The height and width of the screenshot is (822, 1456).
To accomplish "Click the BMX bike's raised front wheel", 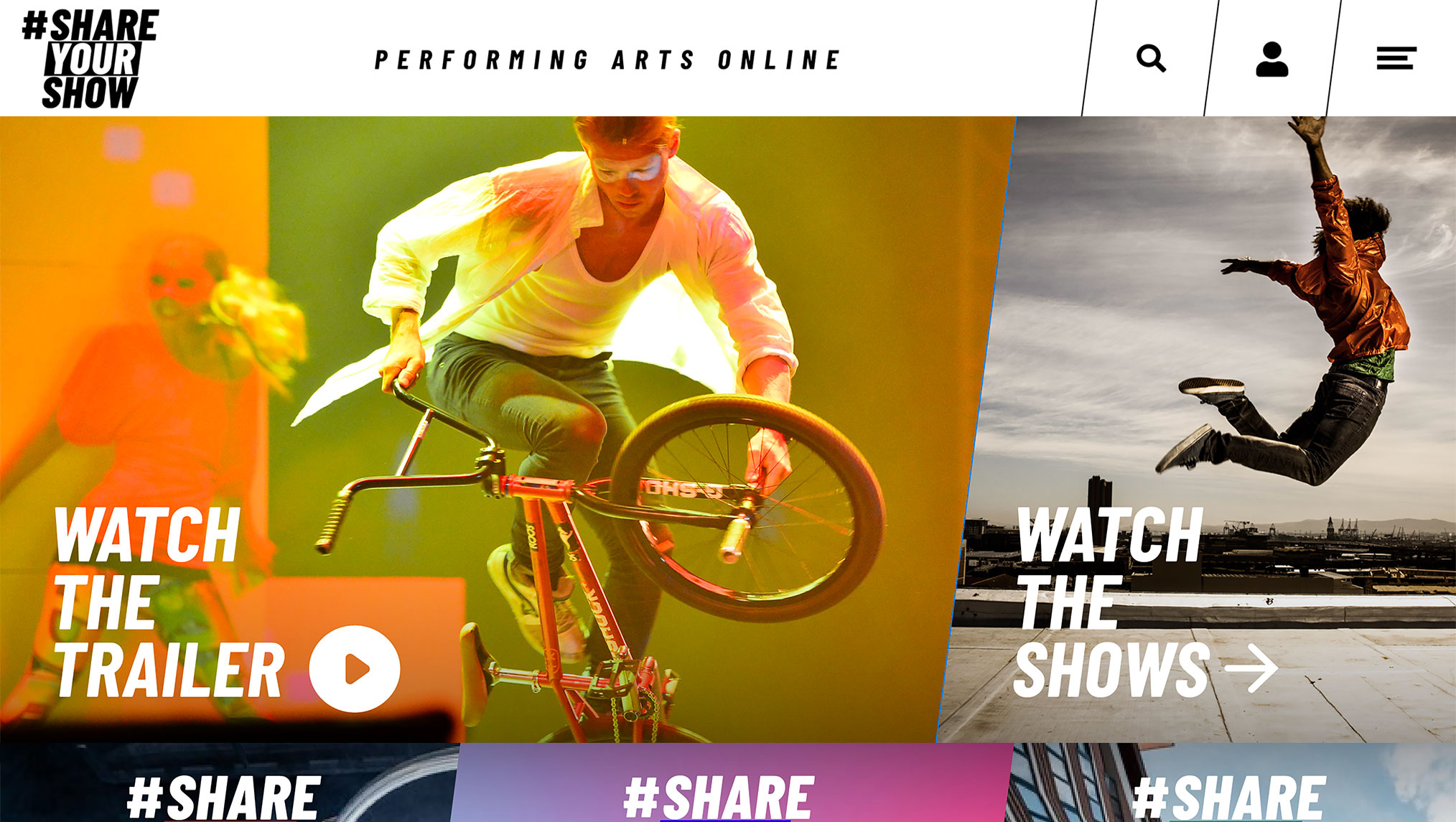I will (x=747, y=506).
